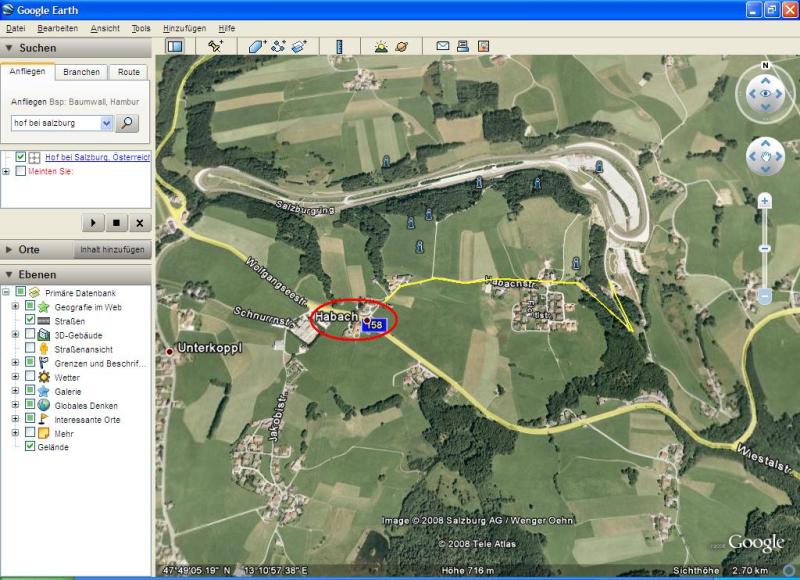Image resolution: width=800 pixels, height=580 pixels.
Task: Switch to the Route tab
Action: coord(129,72)
